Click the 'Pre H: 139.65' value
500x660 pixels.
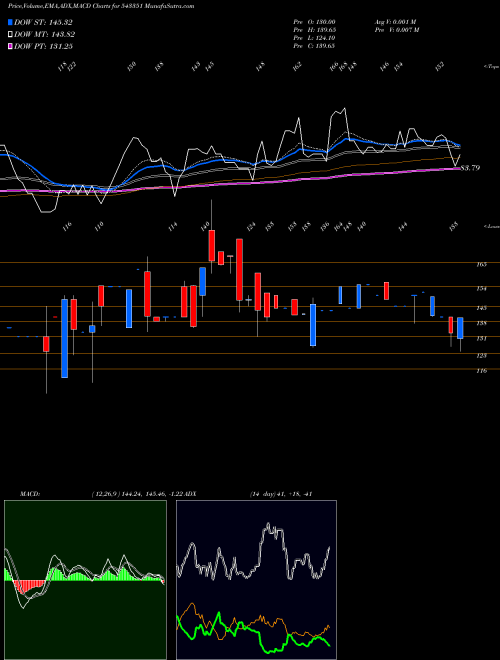[x=314, y=30]
